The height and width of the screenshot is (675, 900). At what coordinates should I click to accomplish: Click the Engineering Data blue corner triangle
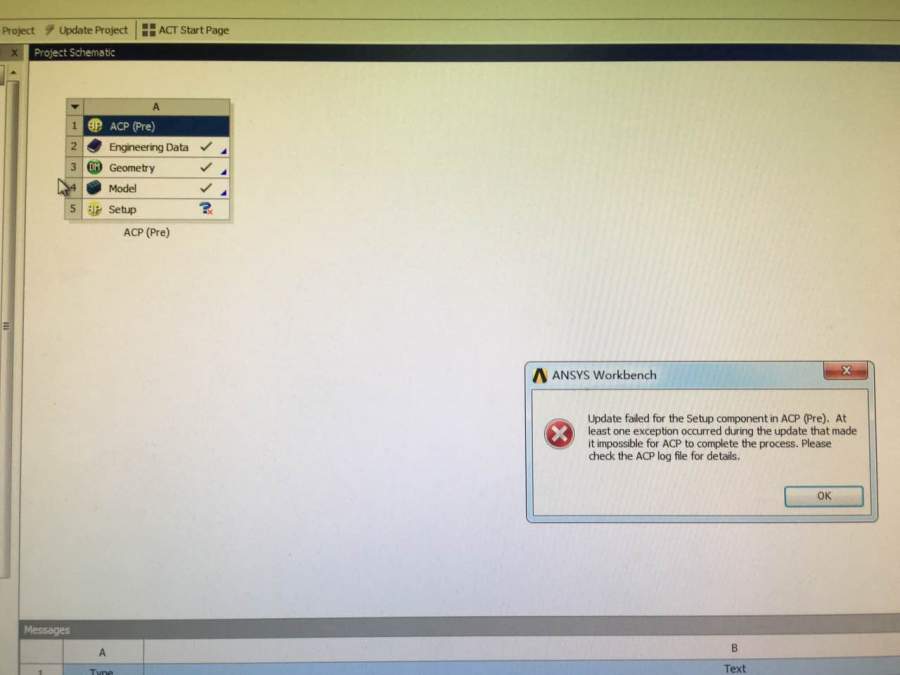[224, 152]
